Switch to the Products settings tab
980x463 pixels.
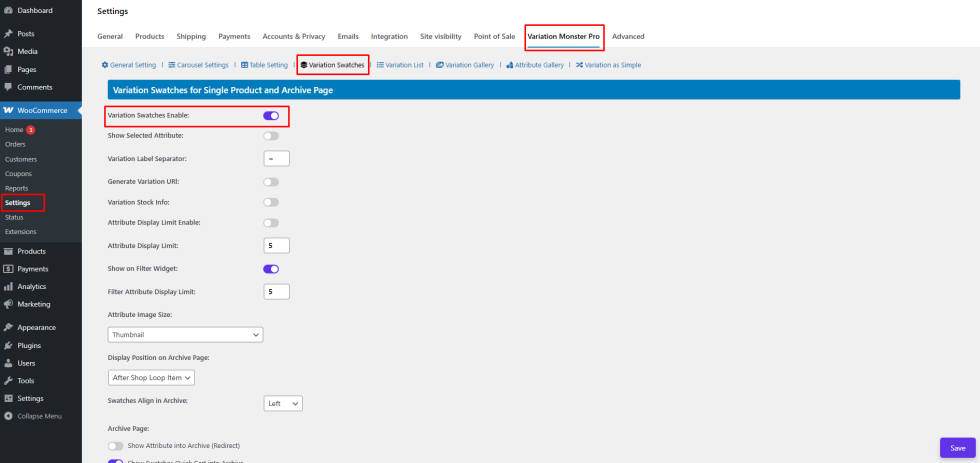point(150,37)
